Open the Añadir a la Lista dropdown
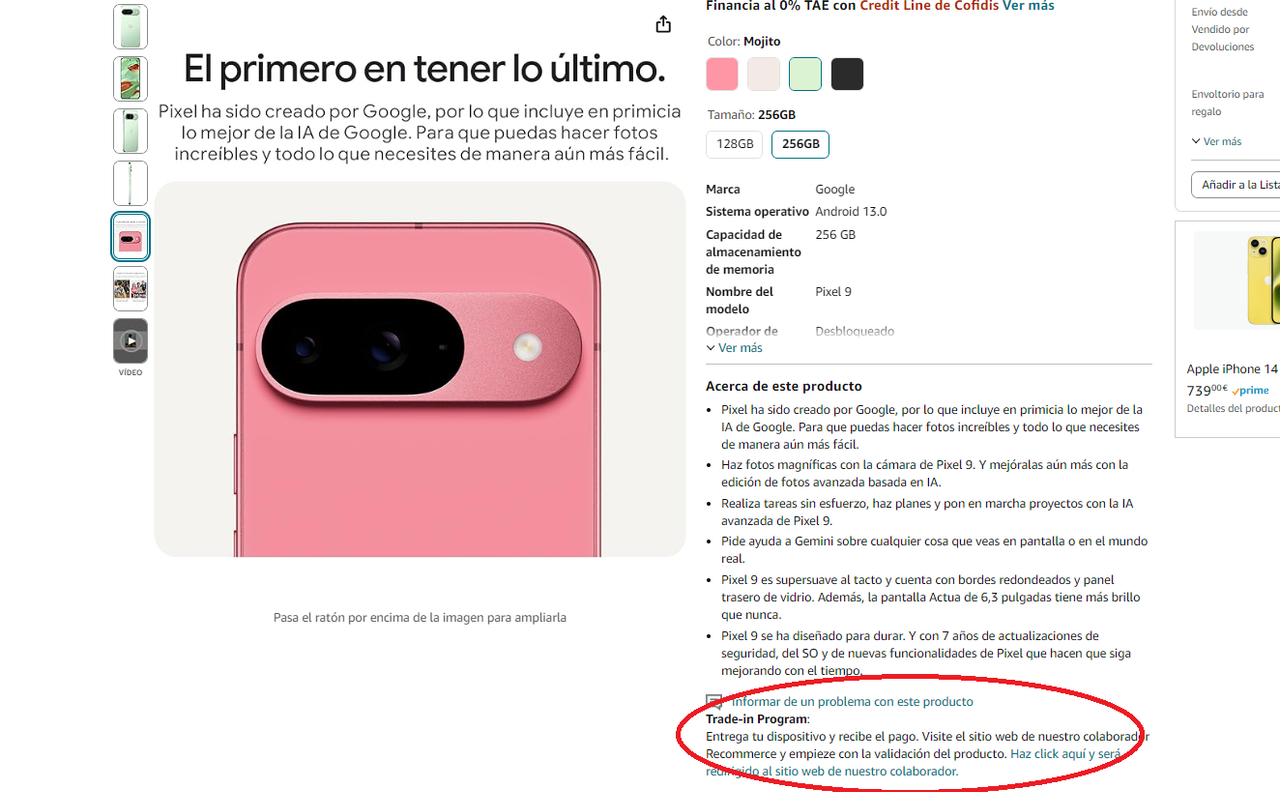 tap(1236, 185)
